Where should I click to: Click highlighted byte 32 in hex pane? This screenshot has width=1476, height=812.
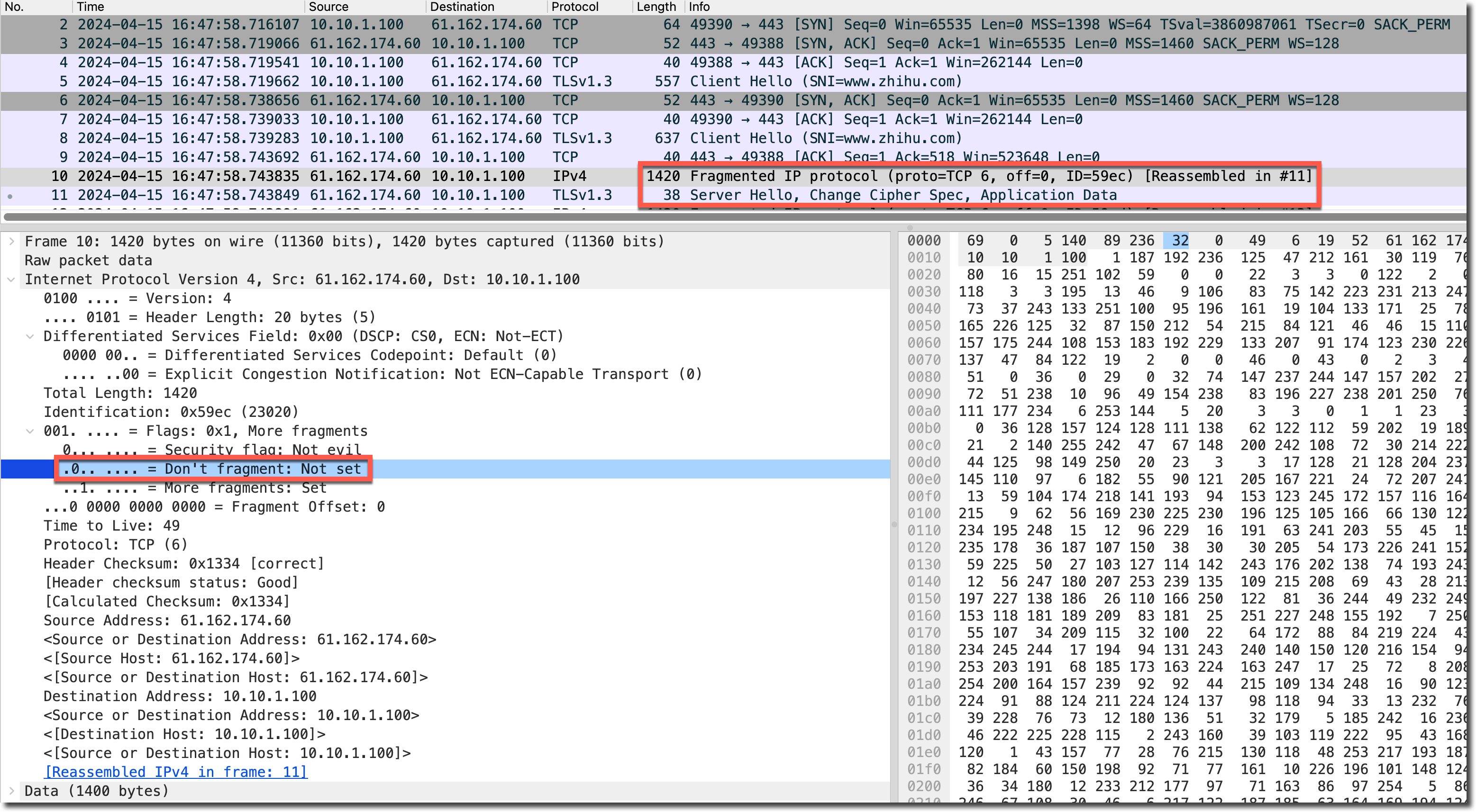pos(1176,241)
